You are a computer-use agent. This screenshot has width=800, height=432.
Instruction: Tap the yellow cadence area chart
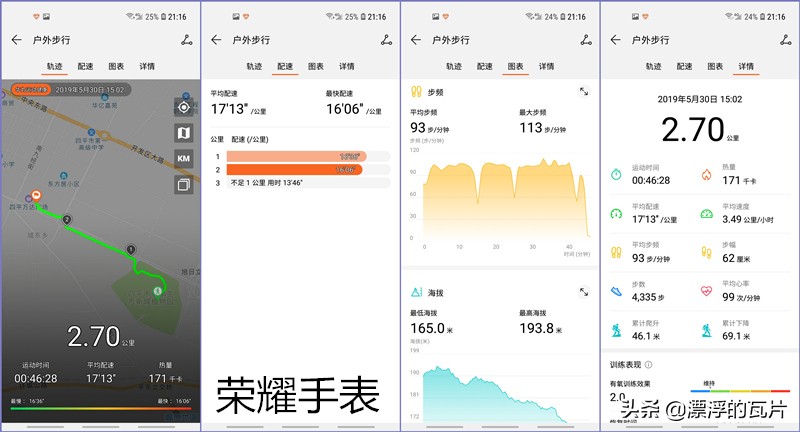[x=505, y=199]
